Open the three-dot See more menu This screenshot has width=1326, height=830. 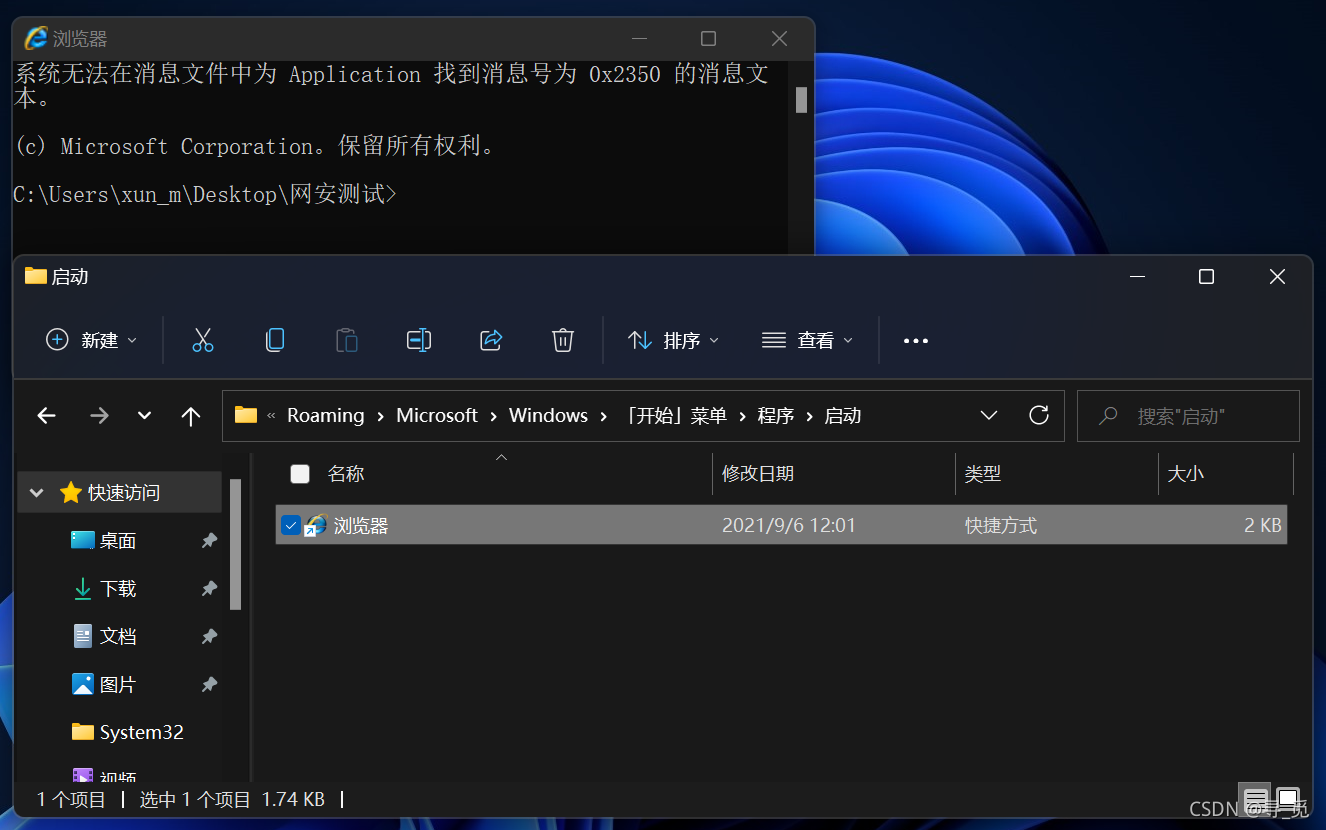pos(916,341)
